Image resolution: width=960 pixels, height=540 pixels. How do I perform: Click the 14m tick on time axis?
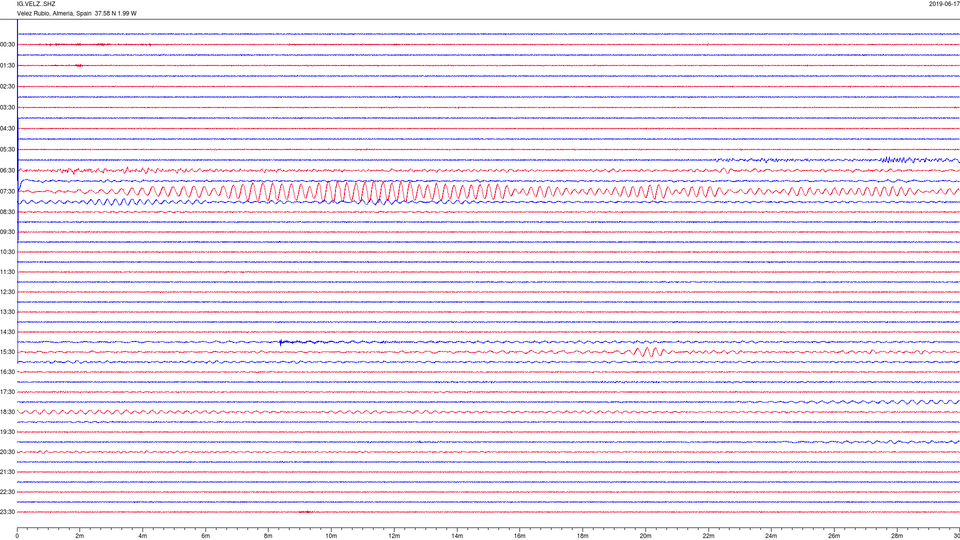pos(457,536)
